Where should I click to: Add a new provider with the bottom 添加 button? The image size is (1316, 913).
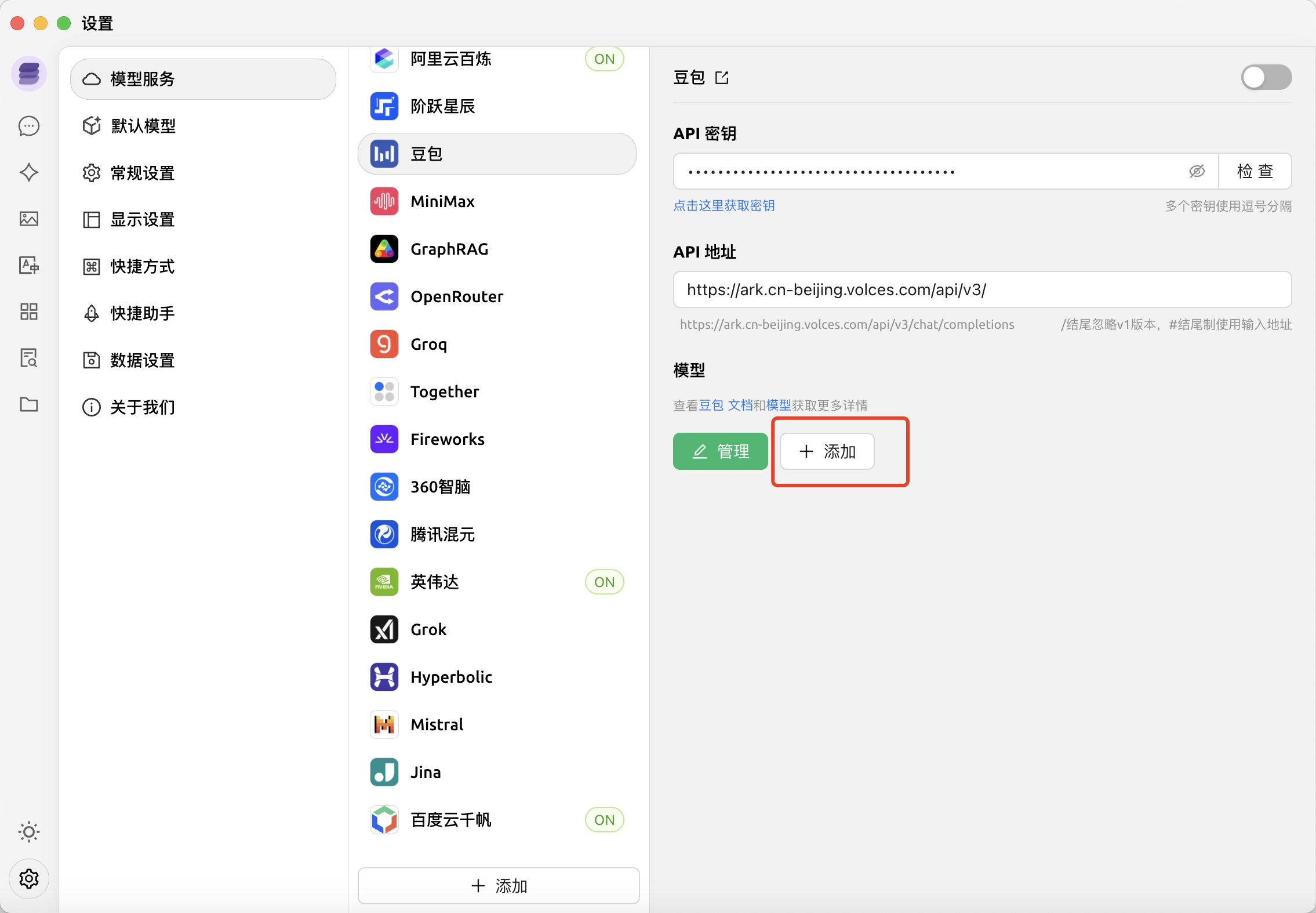pos(499,886)
